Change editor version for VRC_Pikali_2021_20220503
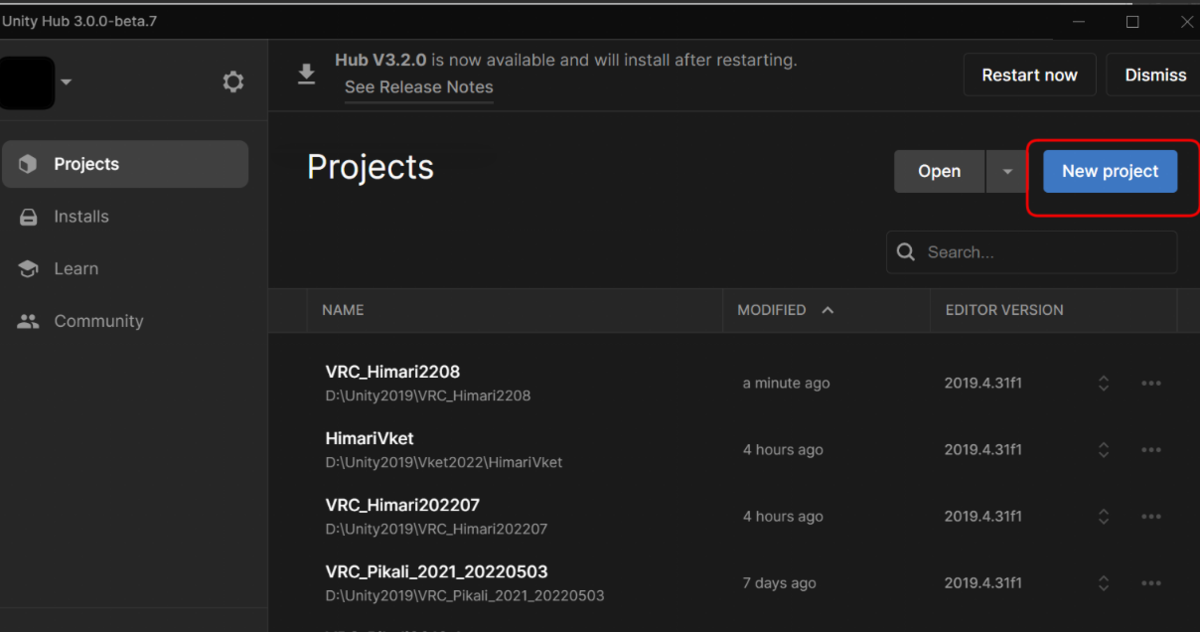Image resolution: width=1200 pixels, height=632 pixels. coord(1104,583)
